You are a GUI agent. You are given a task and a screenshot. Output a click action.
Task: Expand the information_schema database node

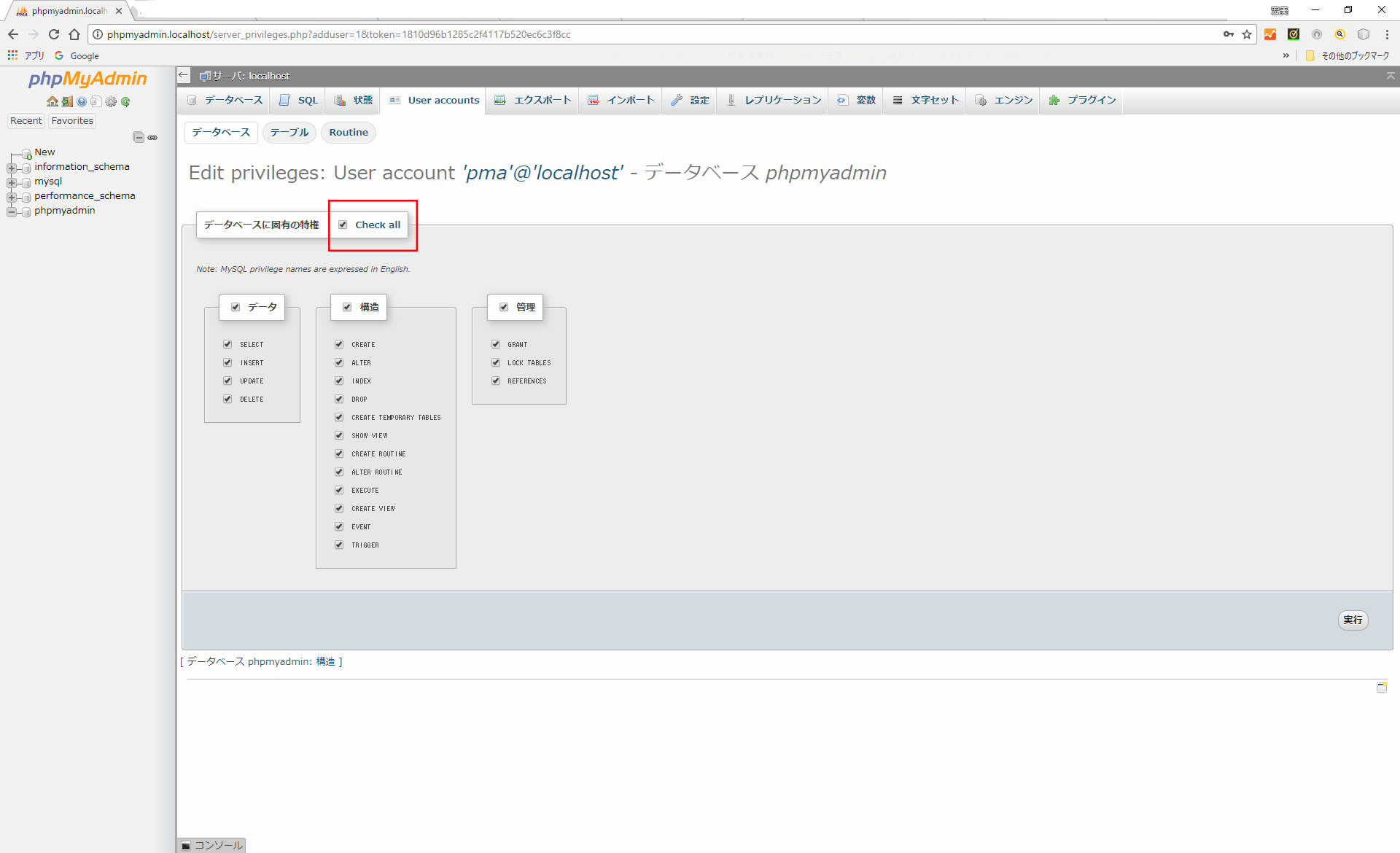click(12, 168)
